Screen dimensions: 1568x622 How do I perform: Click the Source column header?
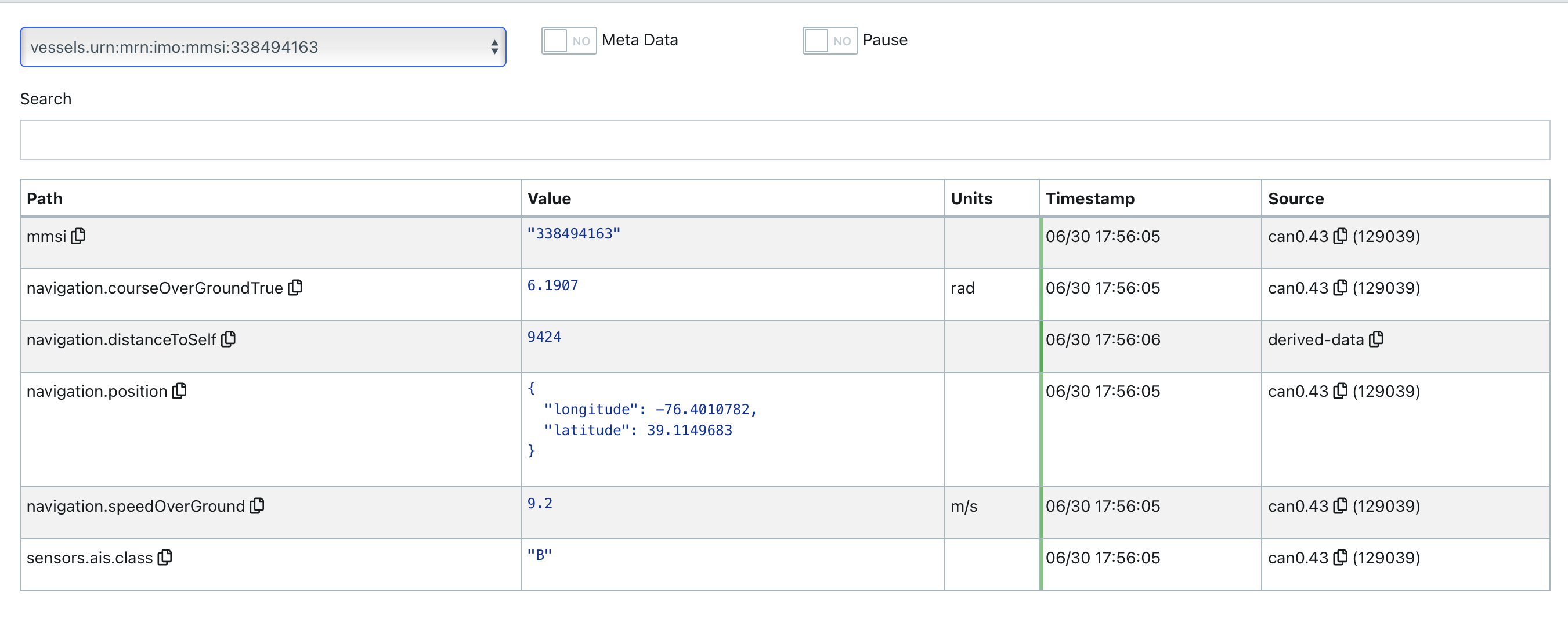point(1295,198)
